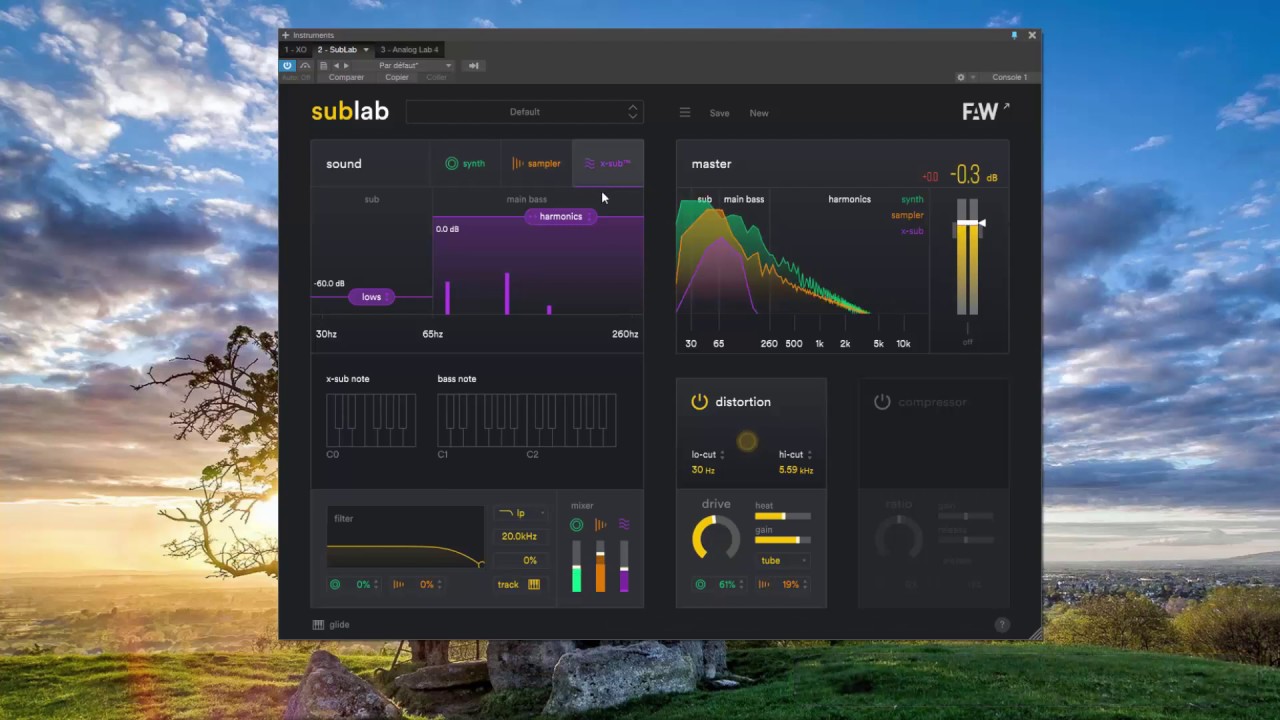1280x720 pixels.
Task: Click the sampler icon in the mixer
Action: [600, 524]
